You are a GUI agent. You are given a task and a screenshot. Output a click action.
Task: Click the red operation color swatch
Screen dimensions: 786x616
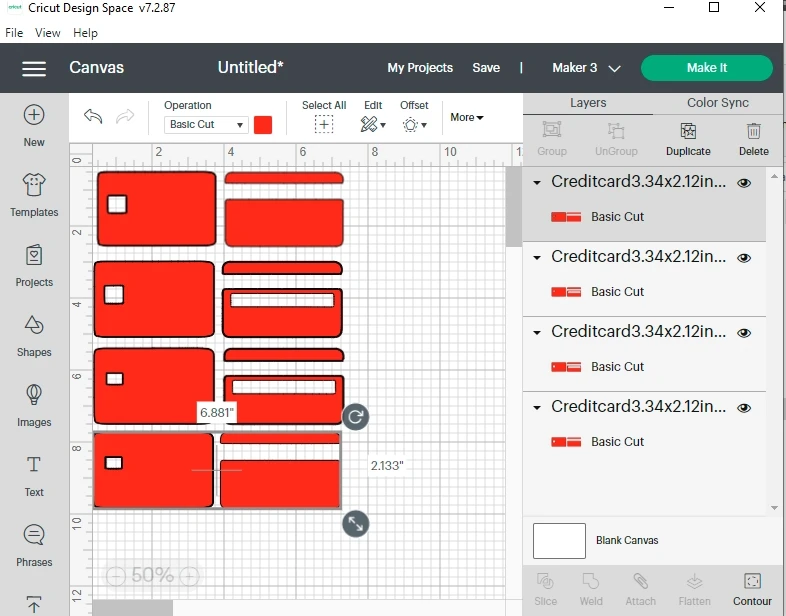click(263, 125)
